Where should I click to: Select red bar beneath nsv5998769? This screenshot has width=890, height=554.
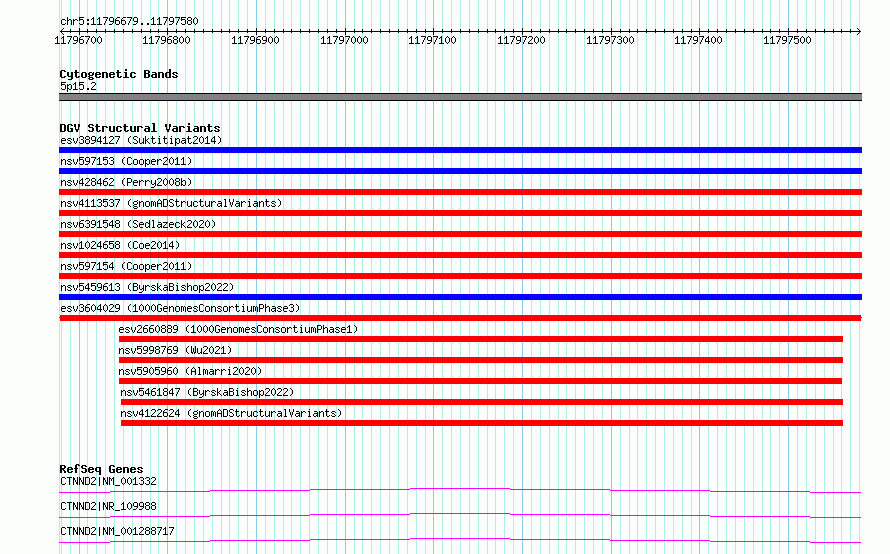481,360
